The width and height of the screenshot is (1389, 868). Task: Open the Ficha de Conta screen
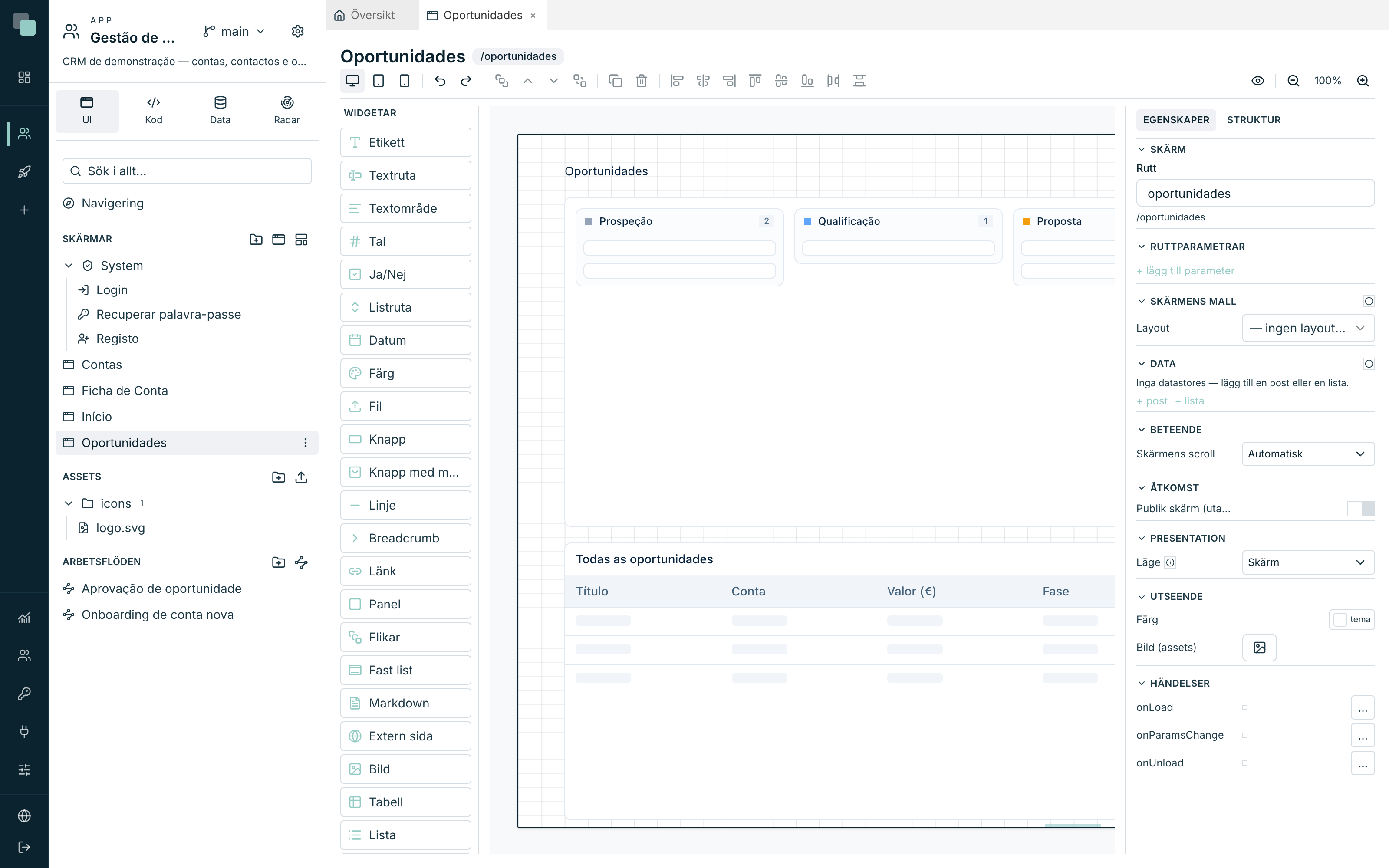click(187, 390)
